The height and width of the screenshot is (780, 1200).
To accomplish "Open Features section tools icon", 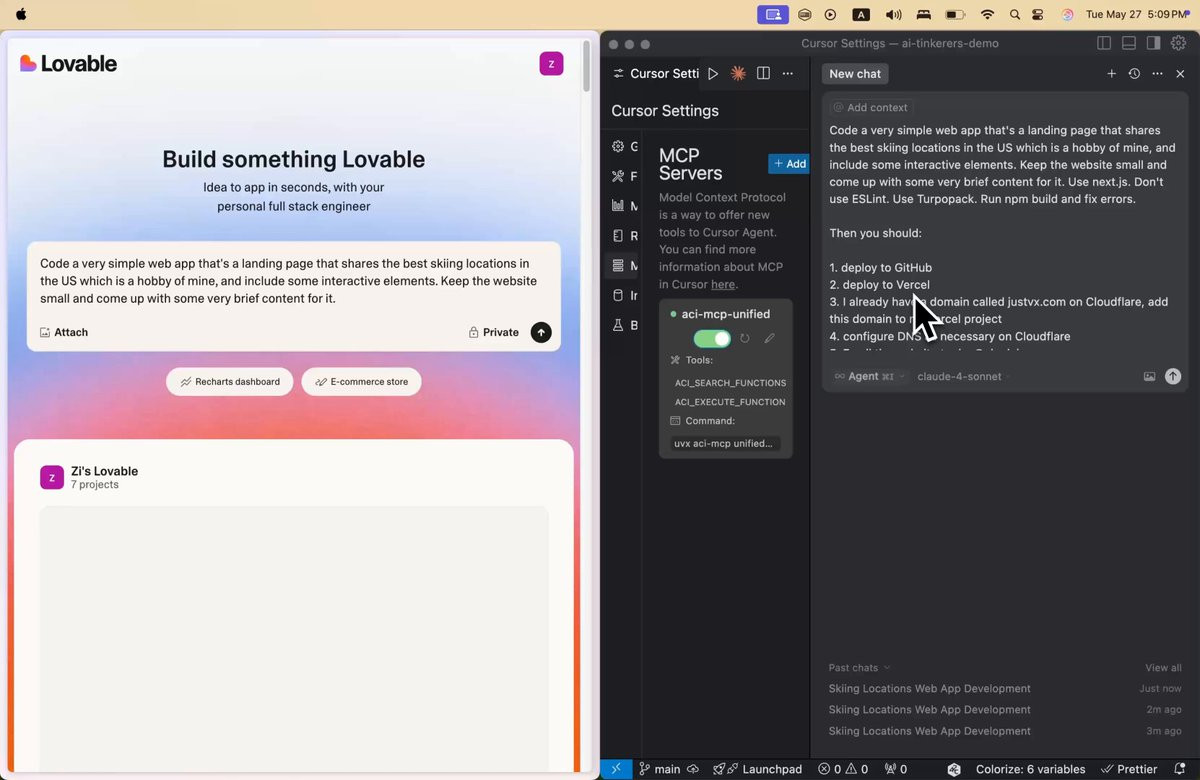I will click(x=619, y=176).
